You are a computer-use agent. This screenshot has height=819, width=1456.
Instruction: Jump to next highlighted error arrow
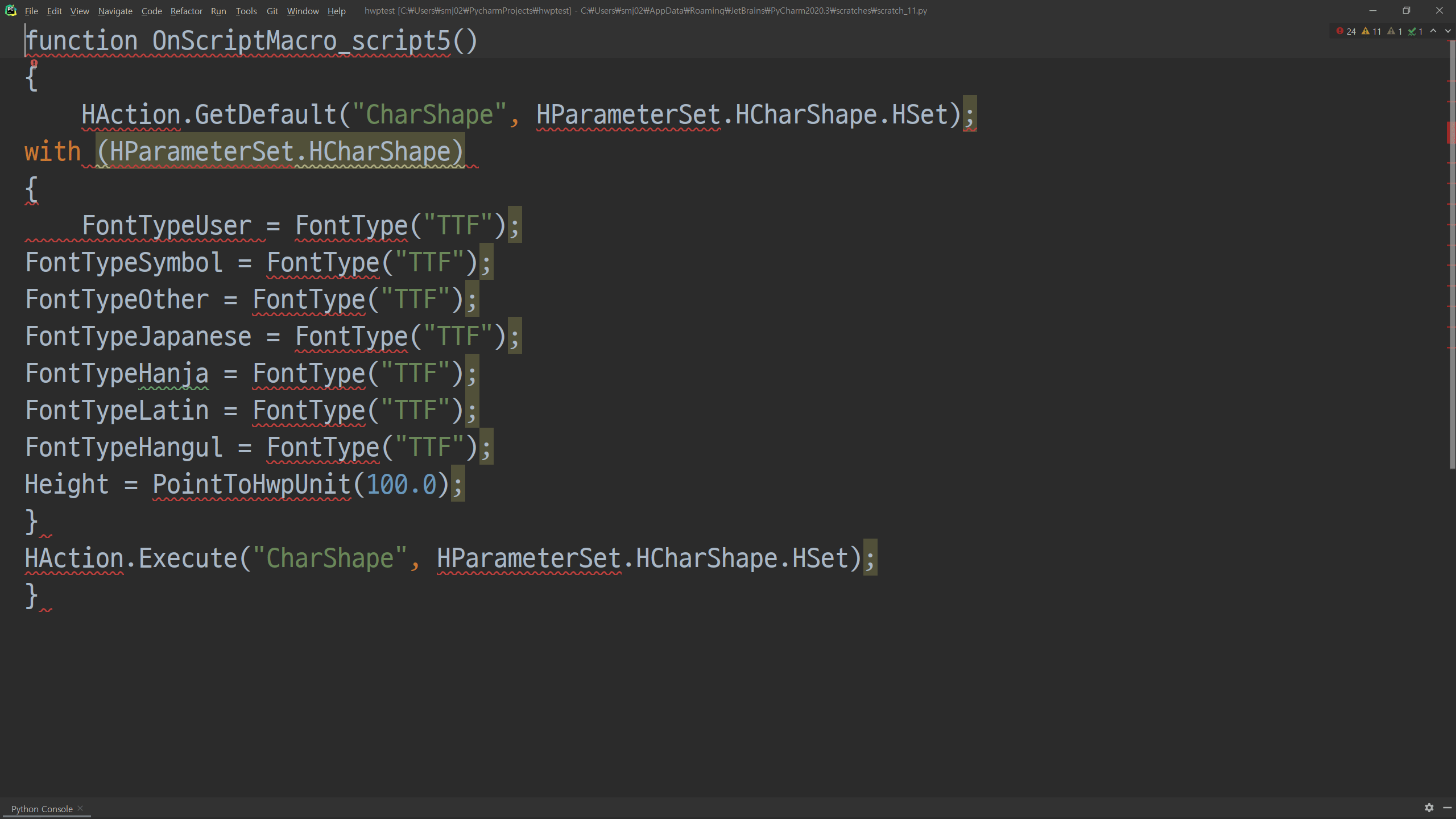(1447, 31)
